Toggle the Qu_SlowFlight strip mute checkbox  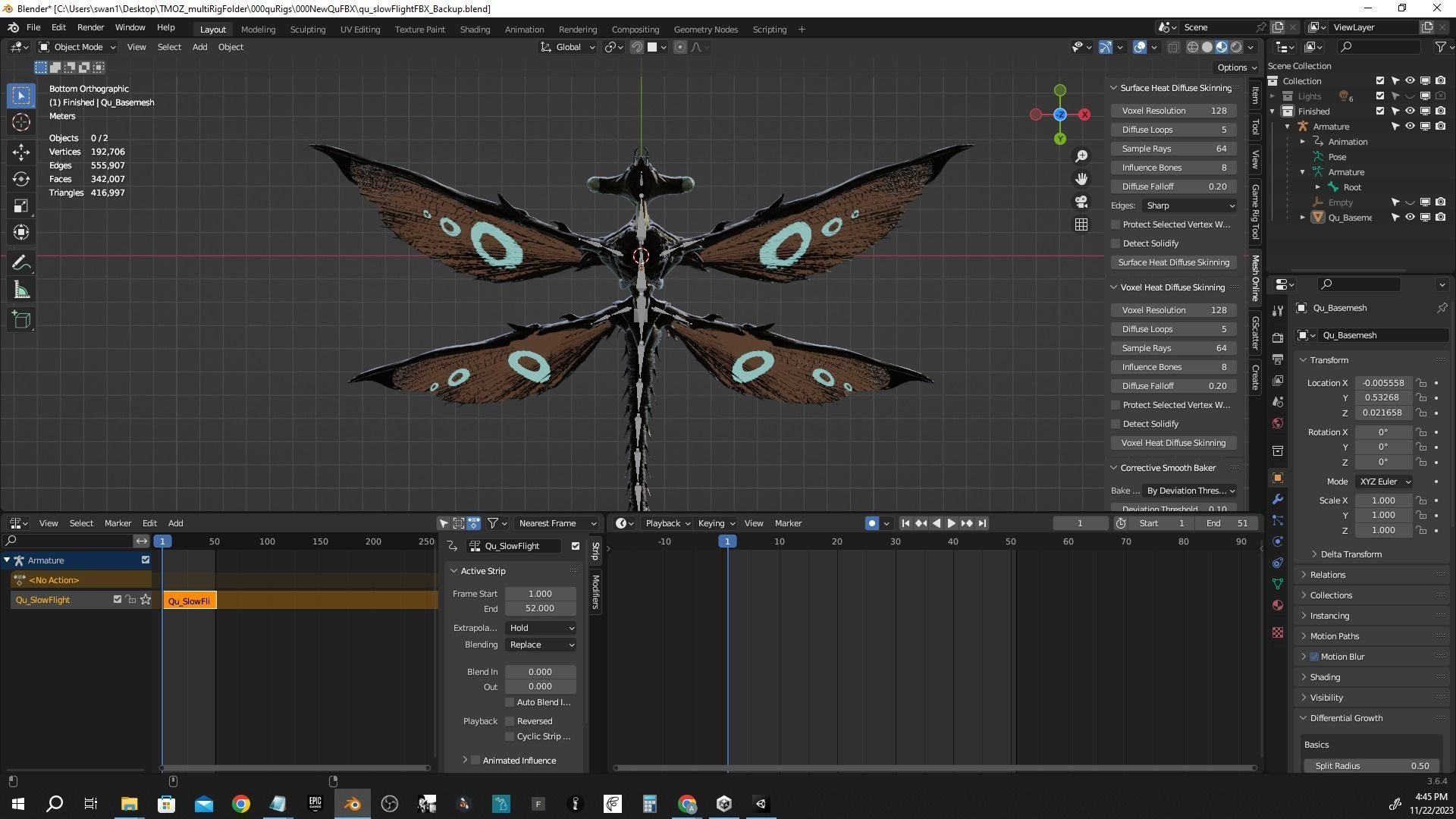click(x=575, y=546)
